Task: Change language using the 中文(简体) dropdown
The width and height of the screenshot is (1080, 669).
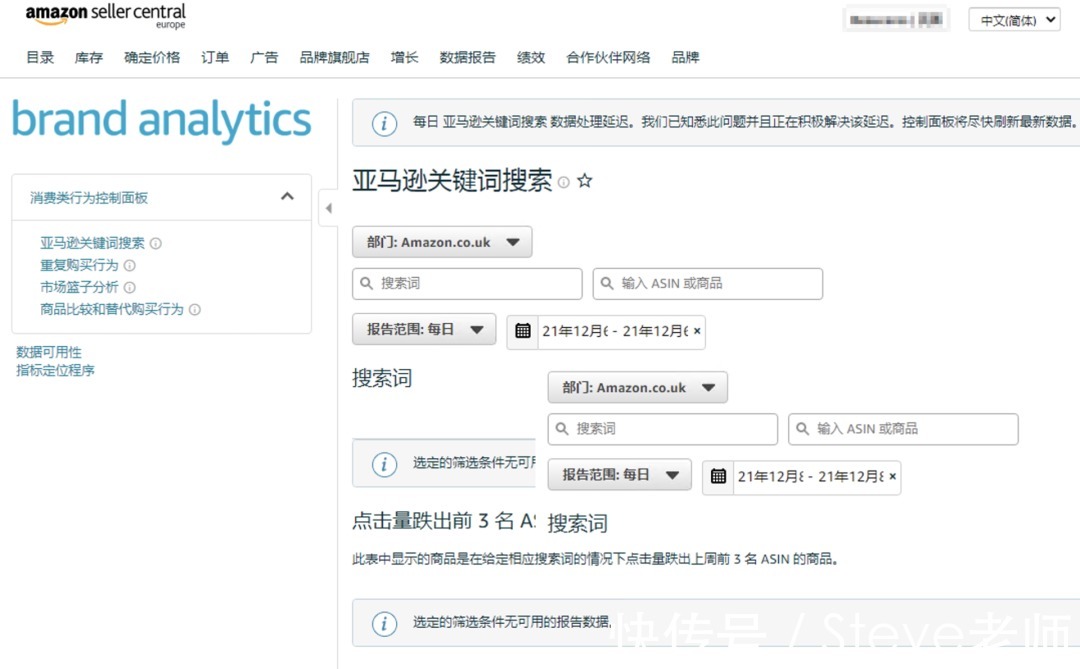Action: click(x=1013, y=19)
